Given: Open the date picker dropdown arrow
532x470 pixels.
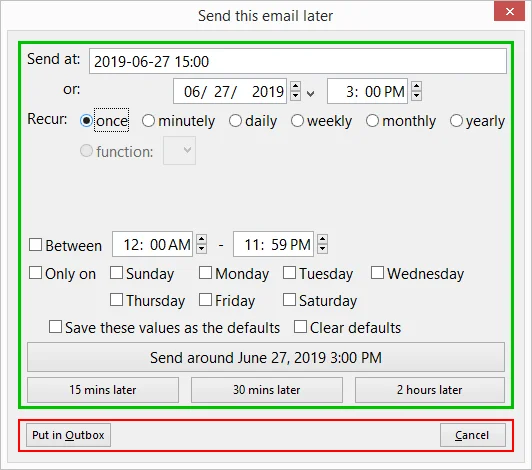Looking at the screenshot, I should point(310,93).
